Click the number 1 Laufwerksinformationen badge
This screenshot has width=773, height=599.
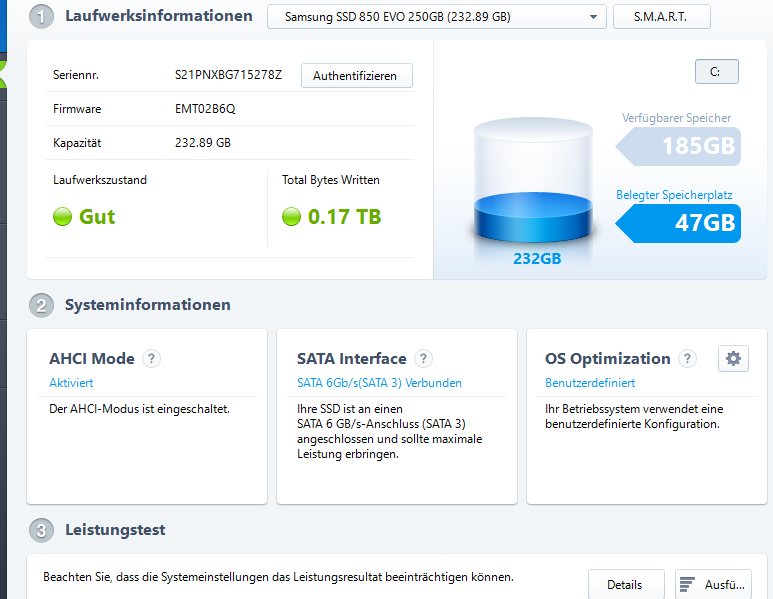click(x=41, y=17)
